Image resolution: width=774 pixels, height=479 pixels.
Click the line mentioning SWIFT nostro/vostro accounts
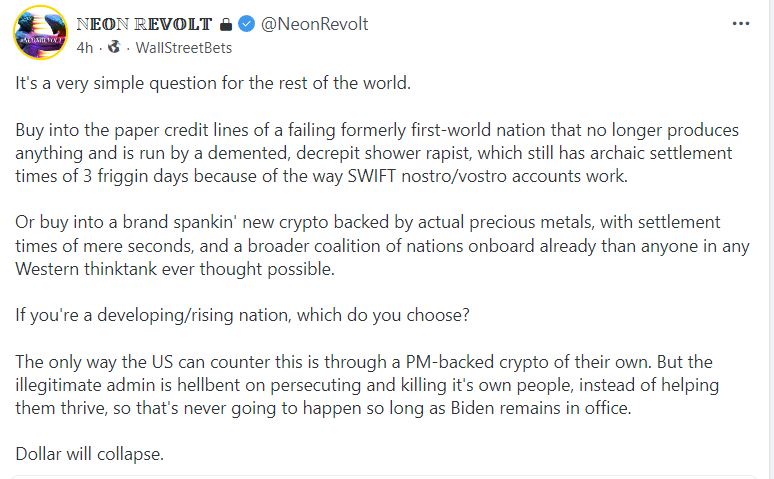coord(321,176)
